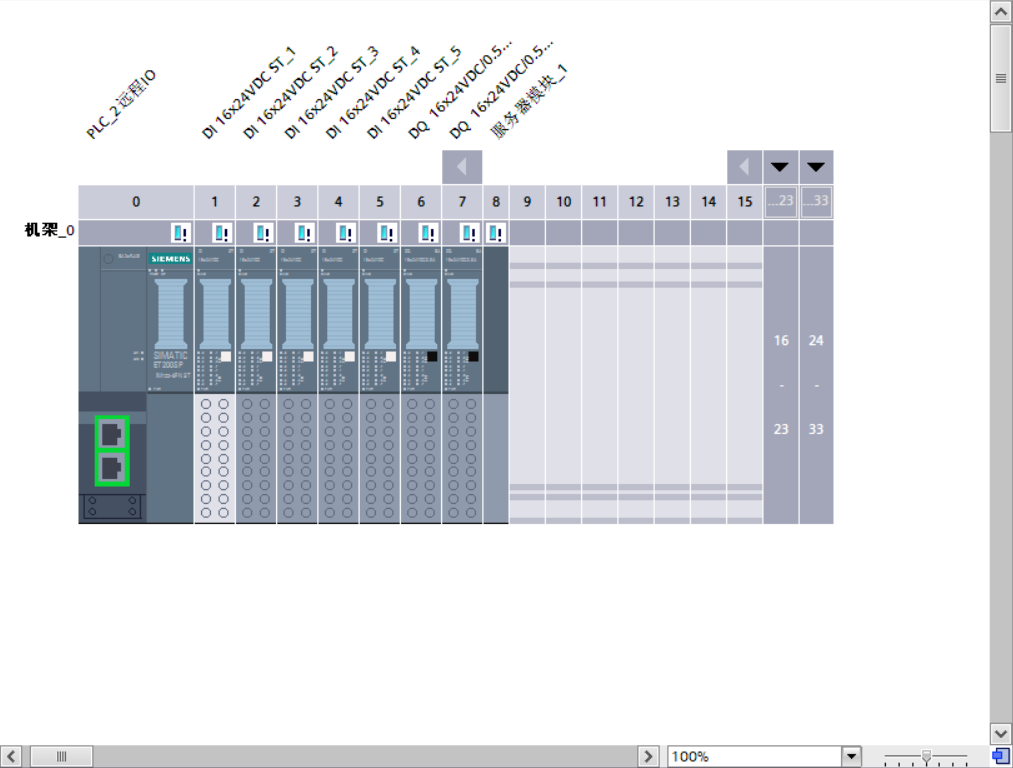Select the lower green Ethernet port
The image size is (1013, 768).
tap(112, 469)
